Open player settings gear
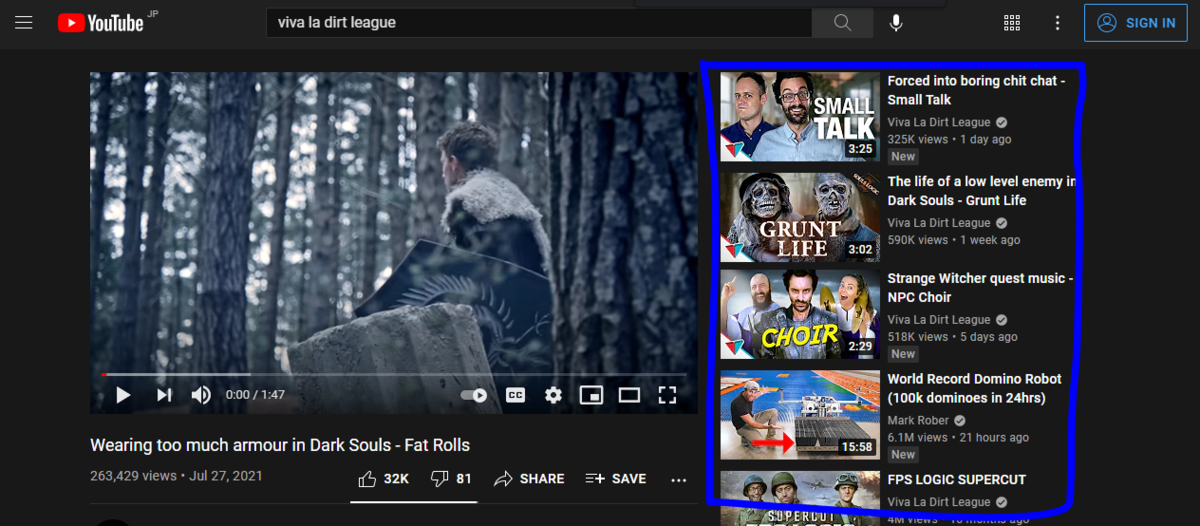The image size is (1200, 526). click(553, 395)
